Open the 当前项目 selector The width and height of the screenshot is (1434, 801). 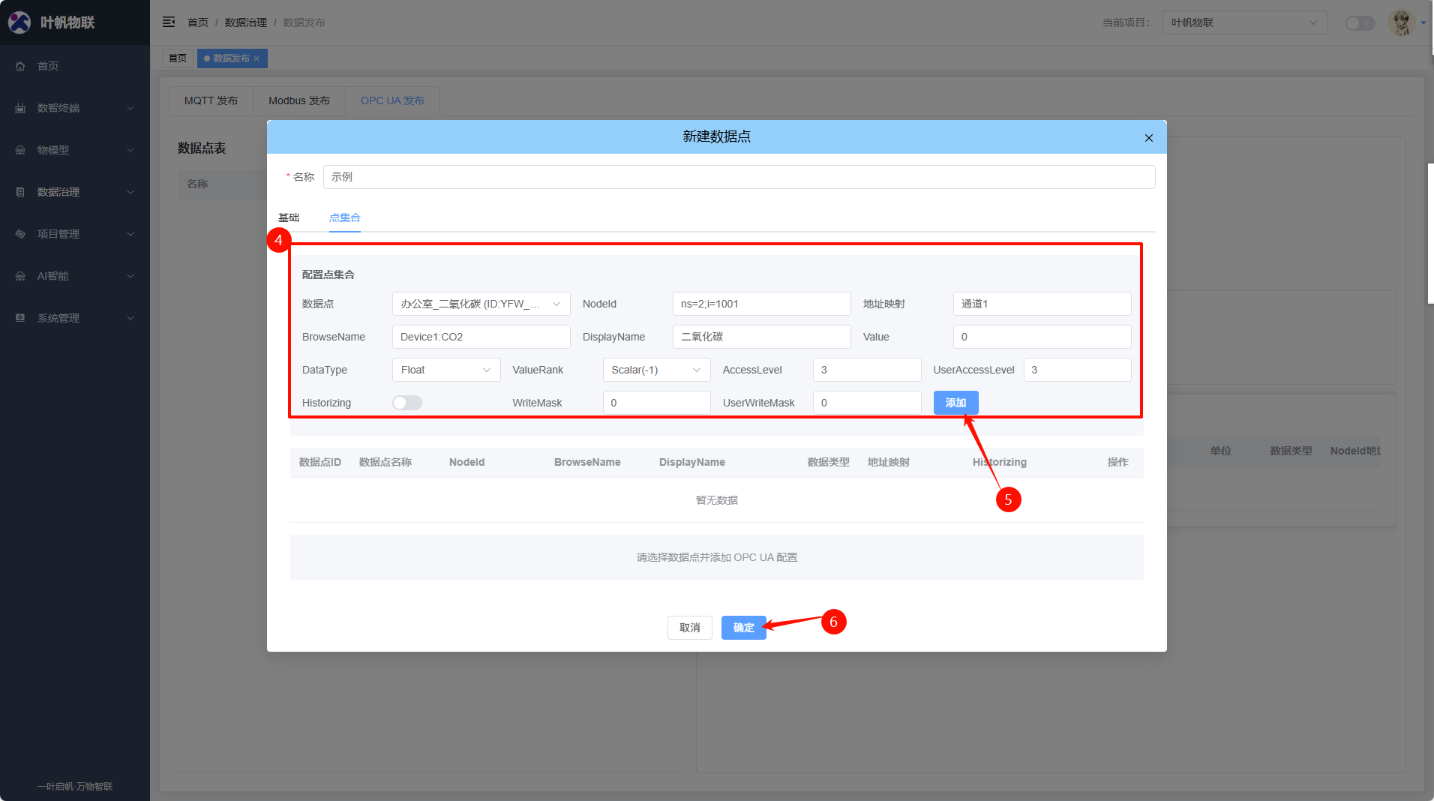[1244, 22]
